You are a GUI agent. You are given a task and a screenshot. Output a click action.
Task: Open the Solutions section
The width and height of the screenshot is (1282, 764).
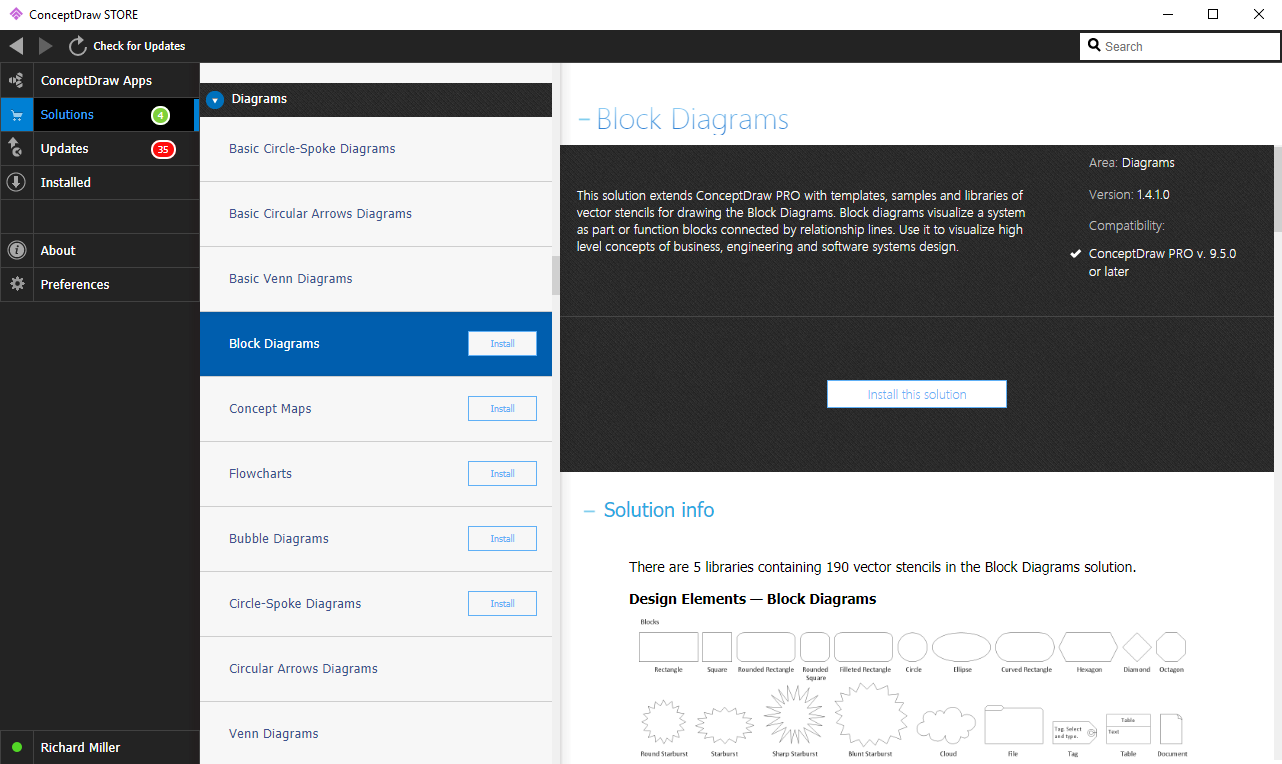(100, 115)
